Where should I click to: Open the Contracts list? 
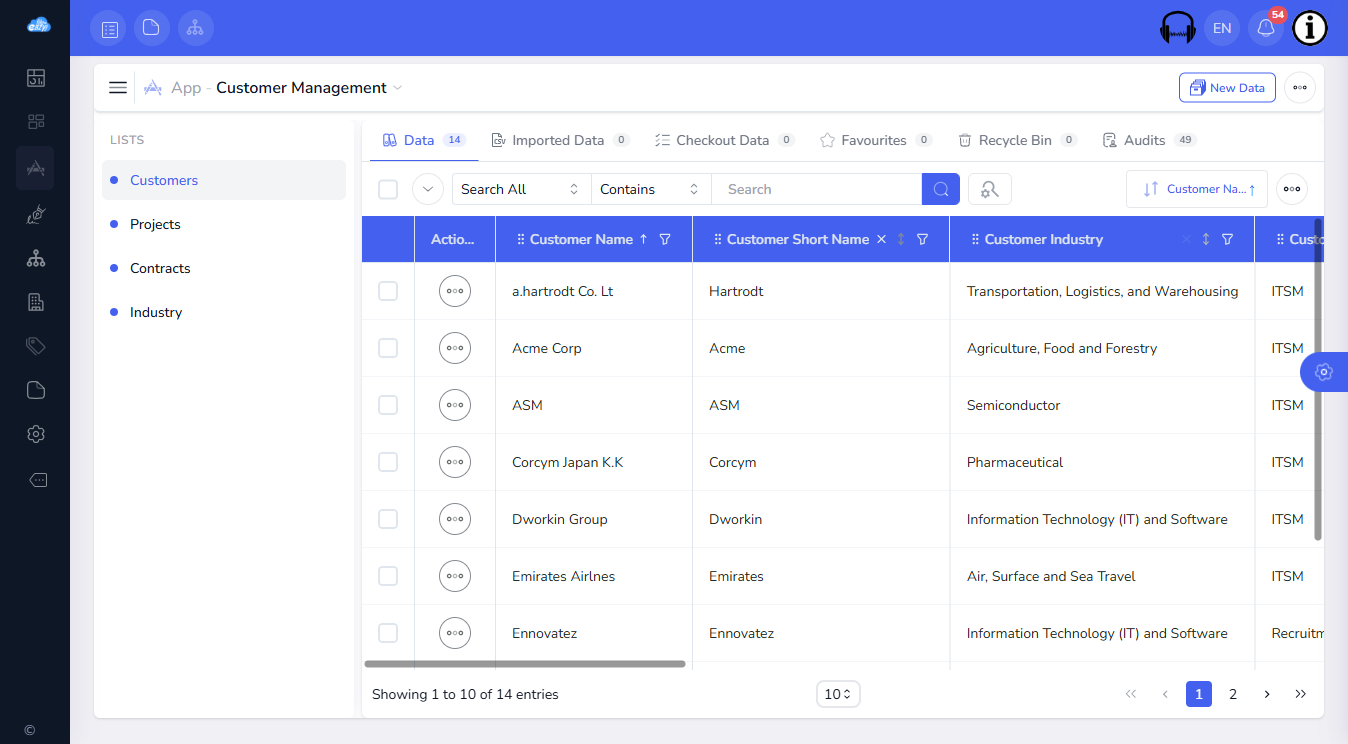(x=224, y=268)
